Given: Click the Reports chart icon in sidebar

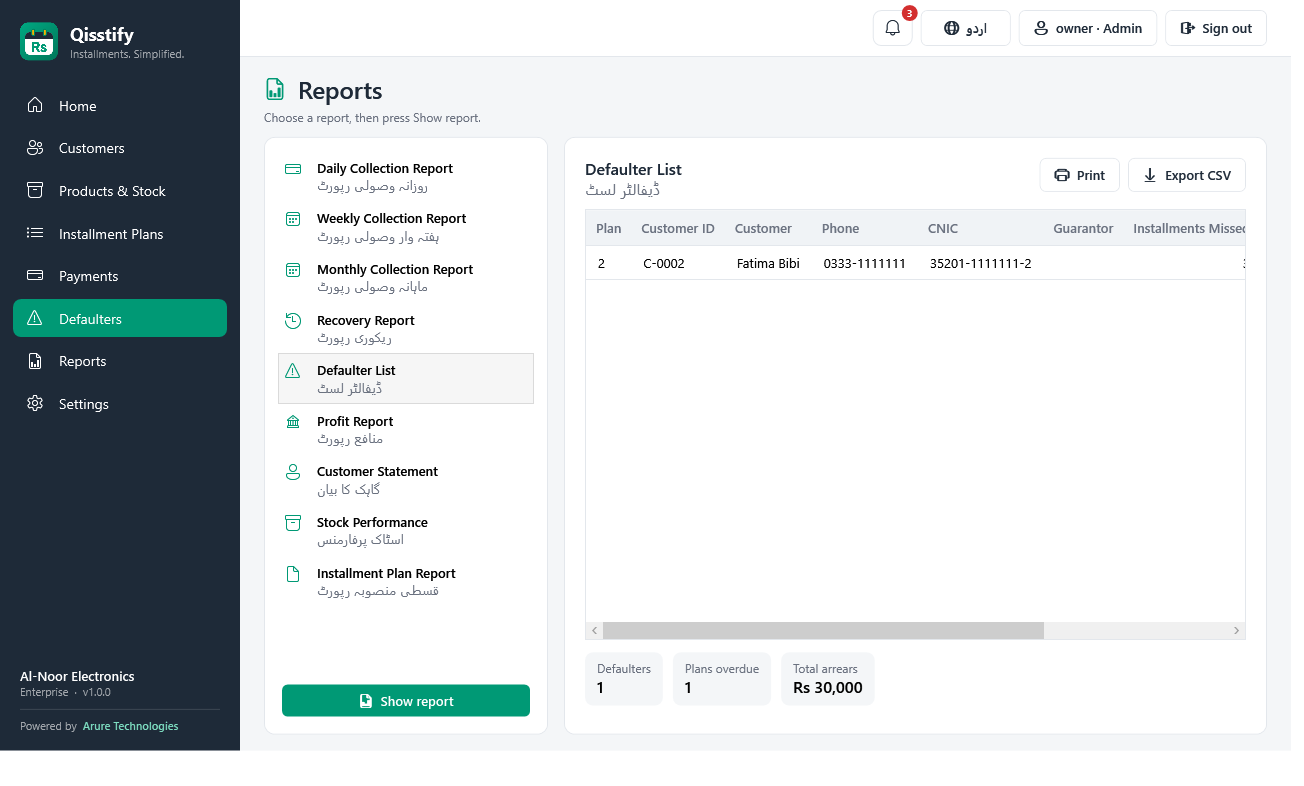Looking at the screenshot, I should click(x=35, y=361).
